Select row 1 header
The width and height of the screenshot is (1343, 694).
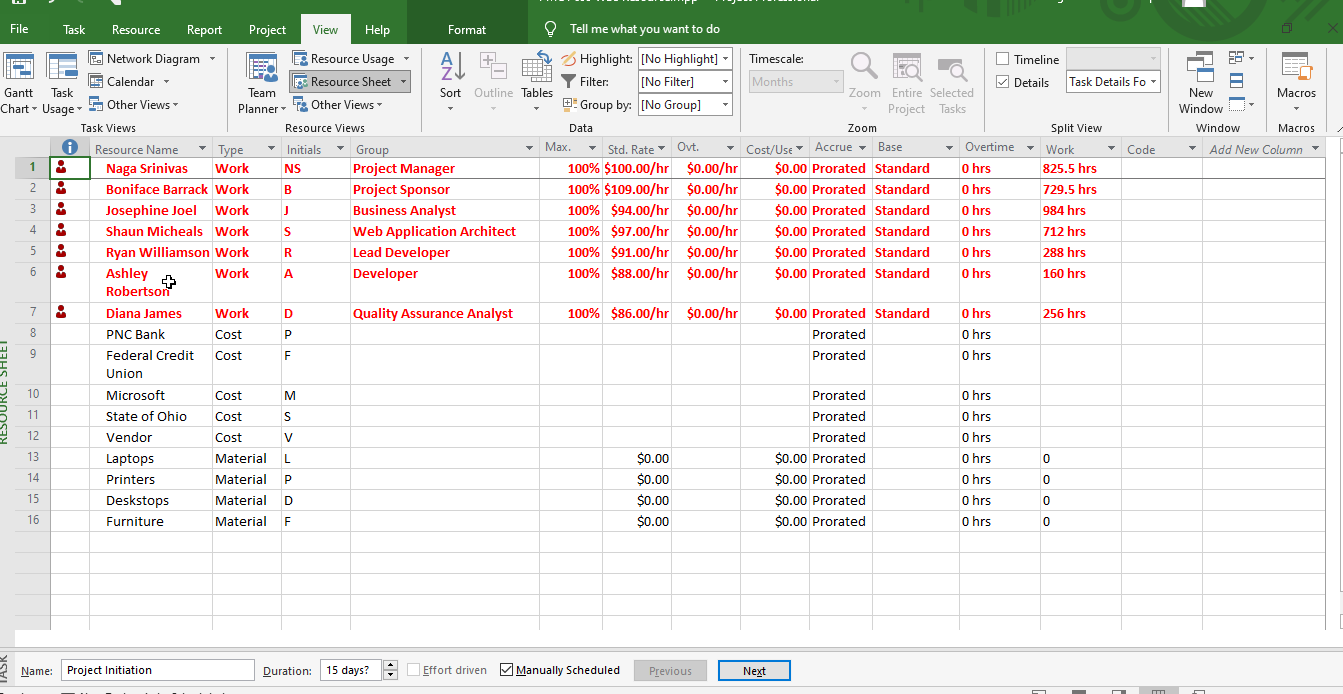point(32,168)
